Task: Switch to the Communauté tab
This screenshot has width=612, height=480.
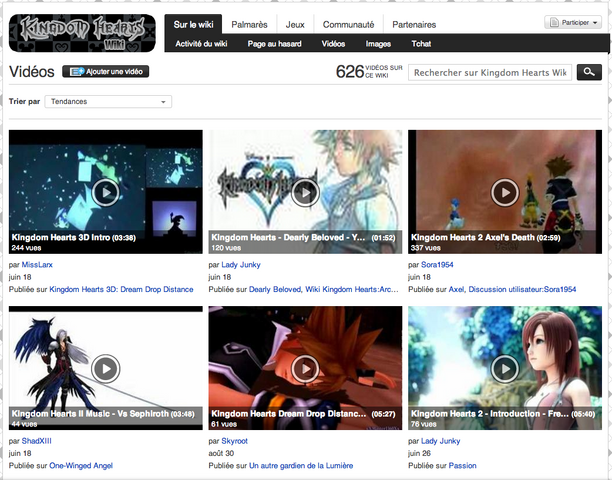Action: coord(348,25)
